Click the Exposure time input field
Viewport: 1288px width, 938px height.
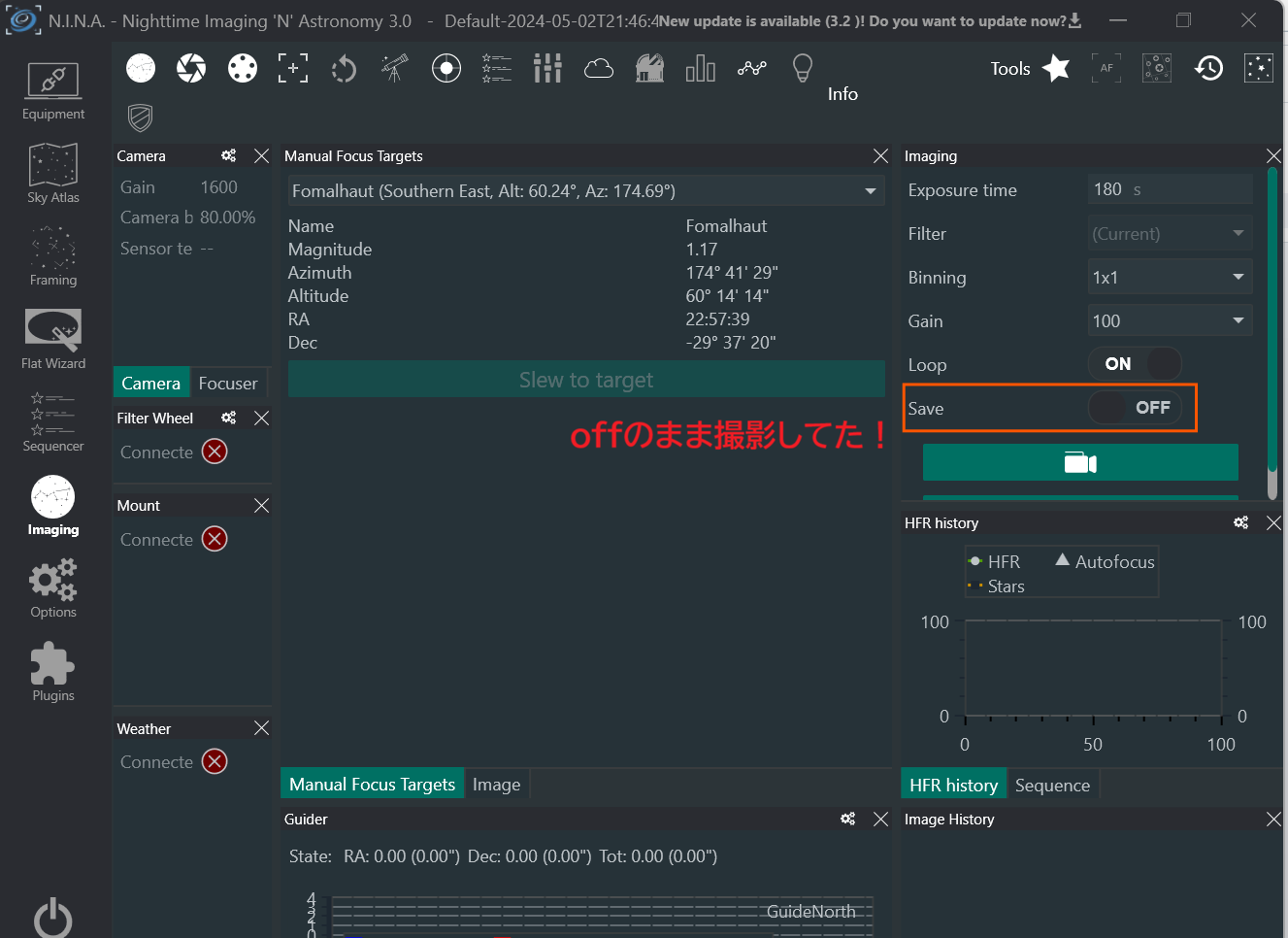(x=1171, y=189)
